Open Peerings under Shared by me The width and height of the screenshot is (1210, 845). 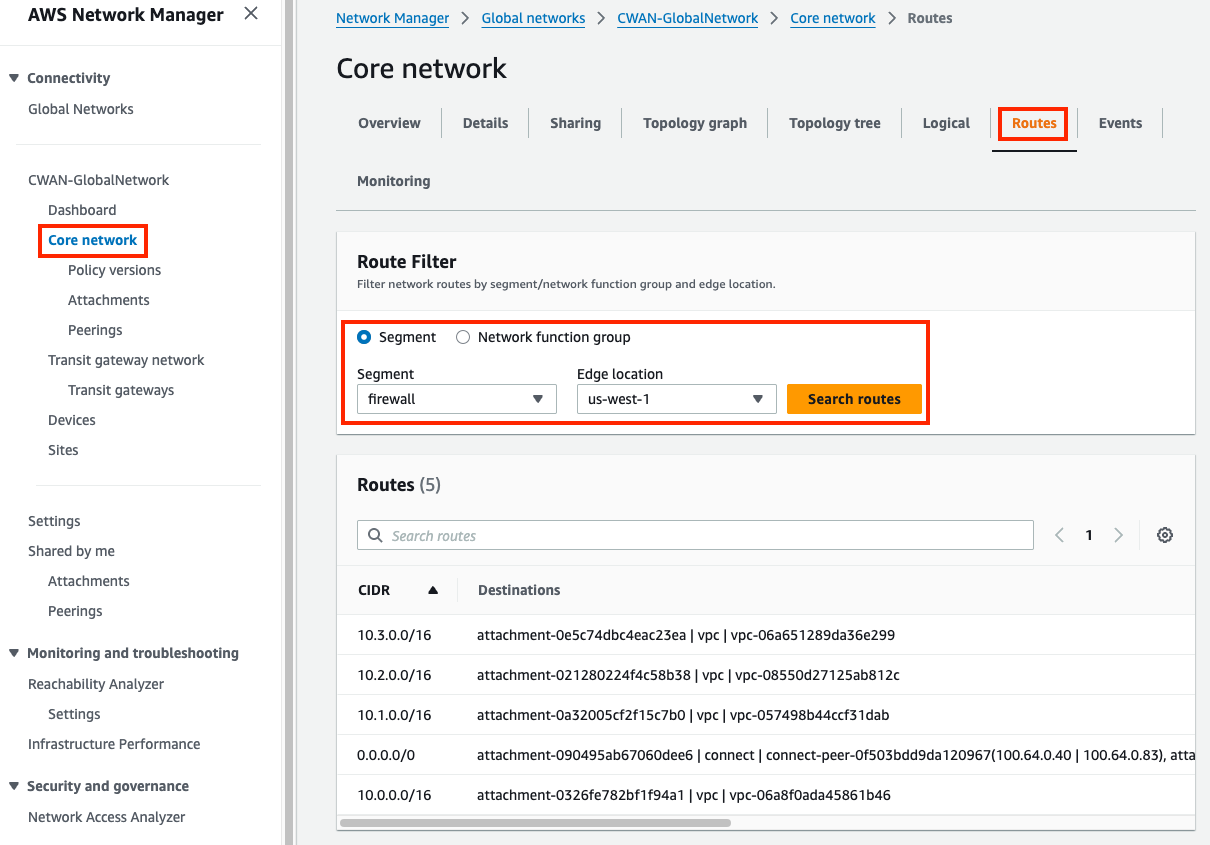point(75,611)
